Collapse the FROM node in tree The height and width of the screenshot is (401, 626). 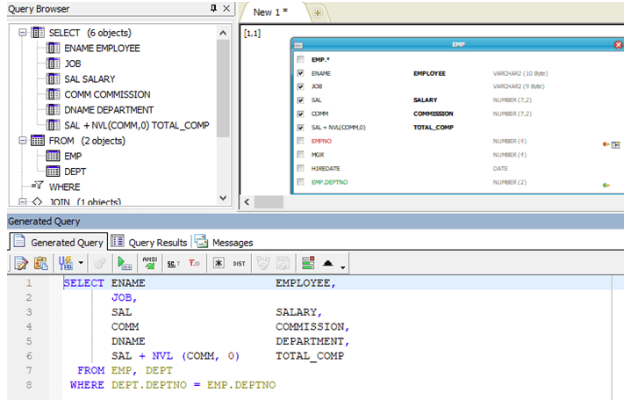point(23,140)
